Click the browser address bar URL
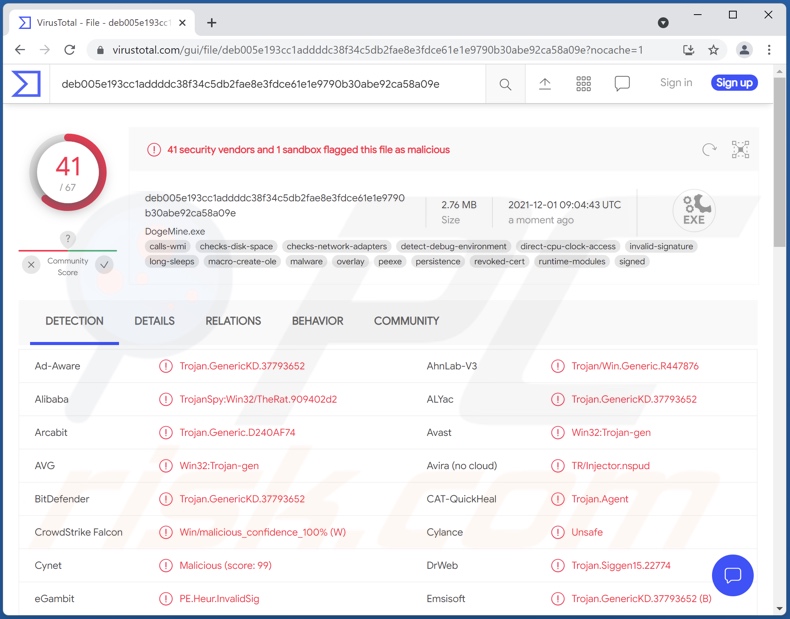This screenshot has height=619, width=790. (x=377, y=50)
